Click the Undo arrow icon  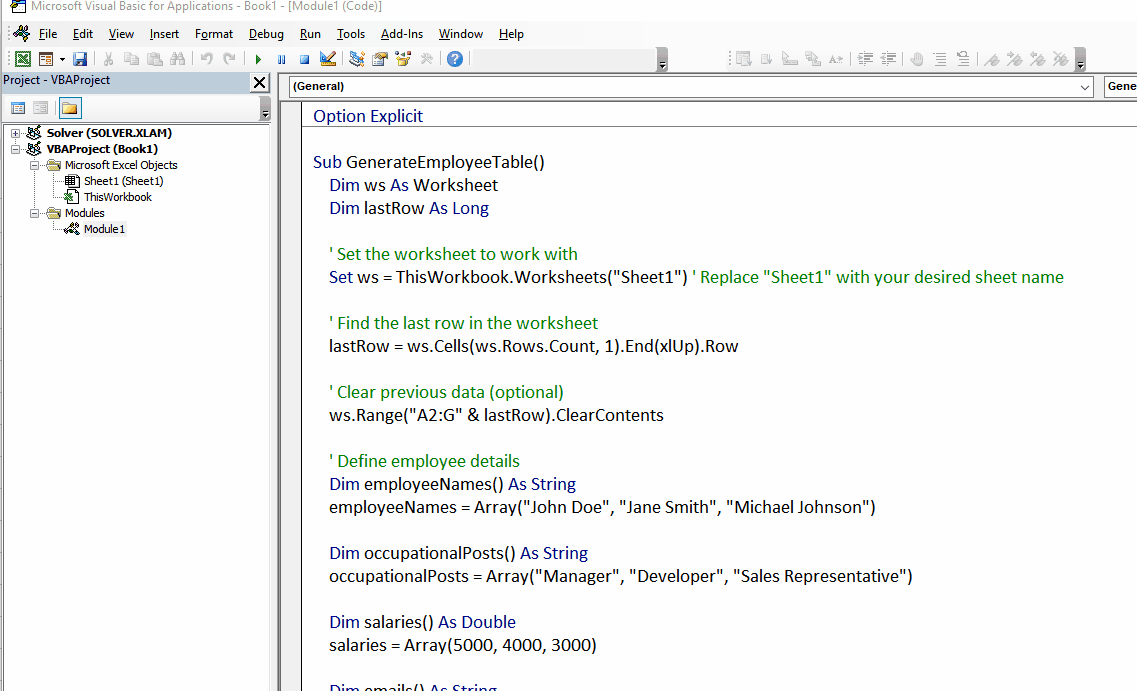pyautogui.click(x=207, y=59)
